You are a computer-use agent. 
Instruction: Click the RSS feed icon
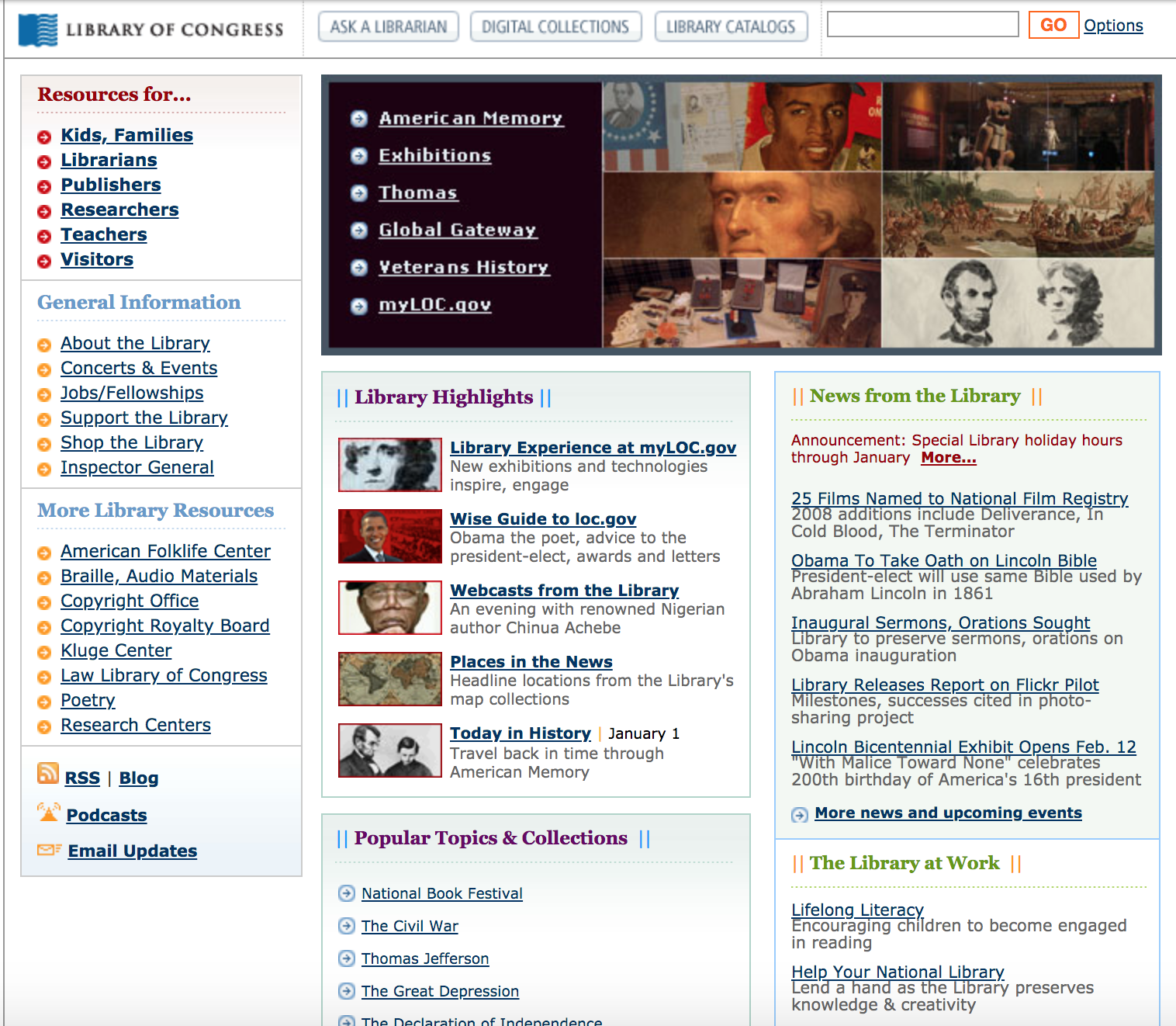click(x=48, y=773)
